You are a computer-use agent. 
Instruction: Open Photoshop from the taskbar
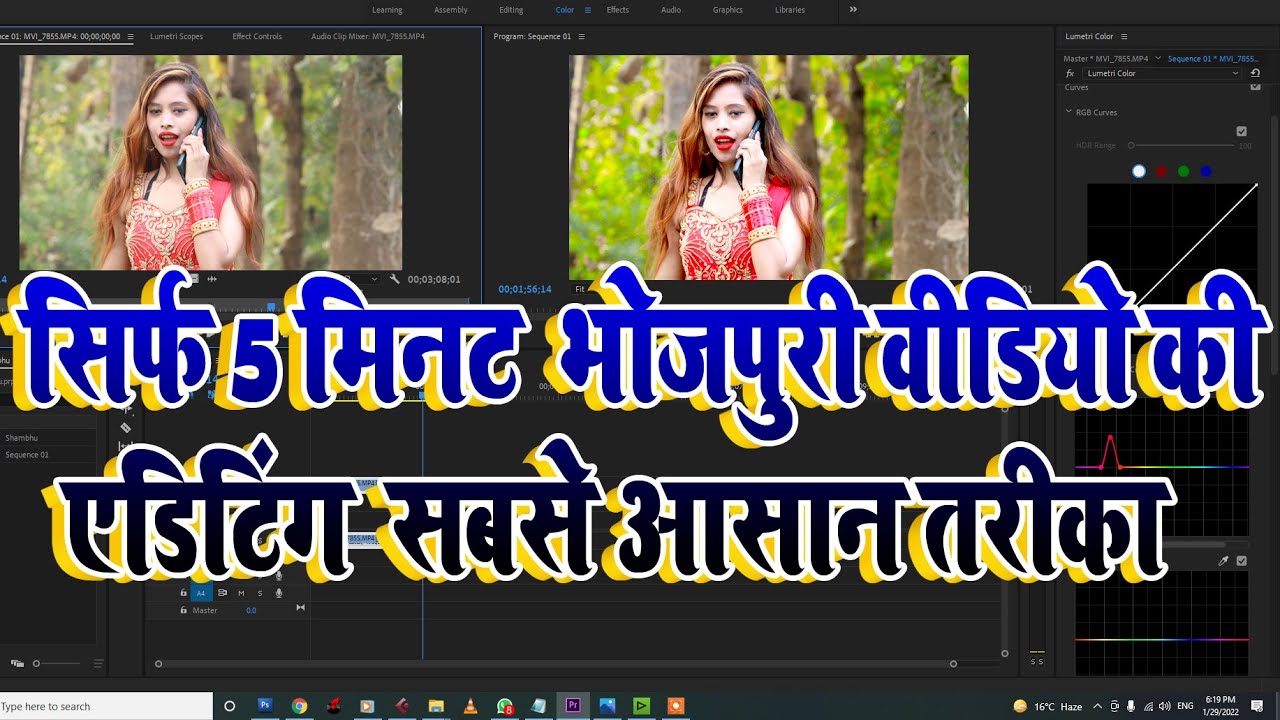pyautogui.click(x=264, y=706)
